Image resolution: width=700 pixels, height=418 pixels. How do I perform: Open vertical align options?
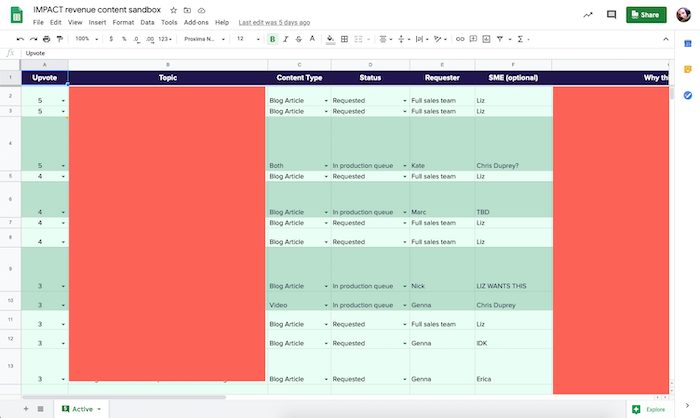point(404,39)
